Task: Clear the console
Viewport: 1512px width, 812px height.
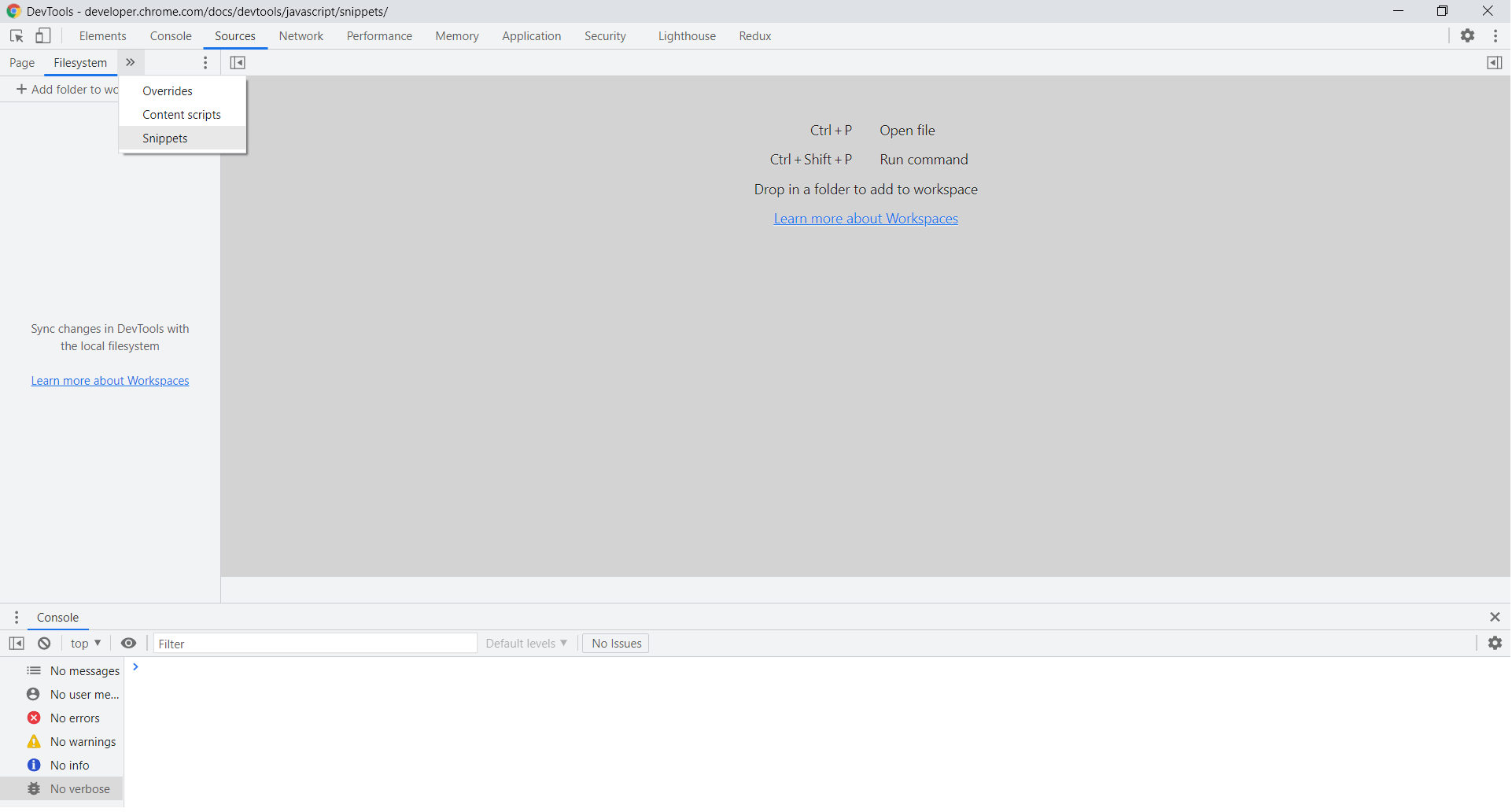Action: [43, 643]
